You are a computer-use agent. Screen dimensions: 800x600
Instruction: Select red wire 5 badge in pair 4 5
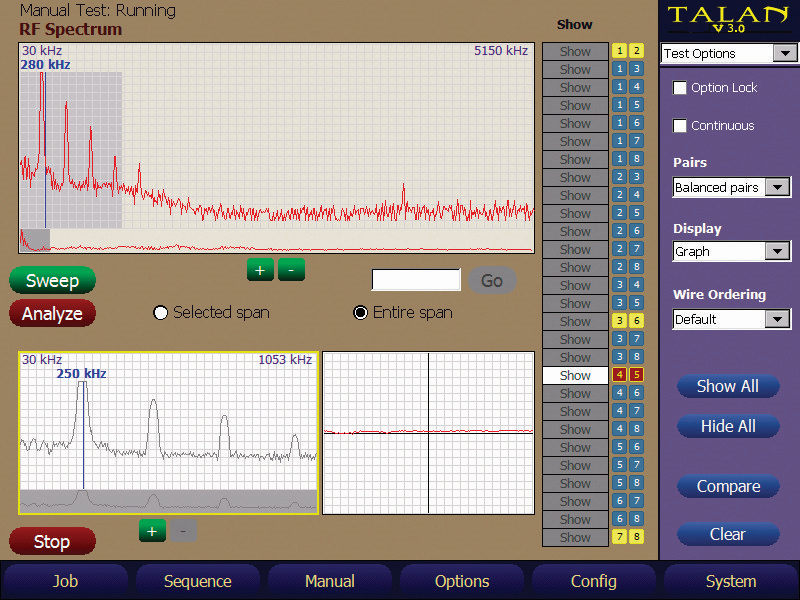coord(637,374)
